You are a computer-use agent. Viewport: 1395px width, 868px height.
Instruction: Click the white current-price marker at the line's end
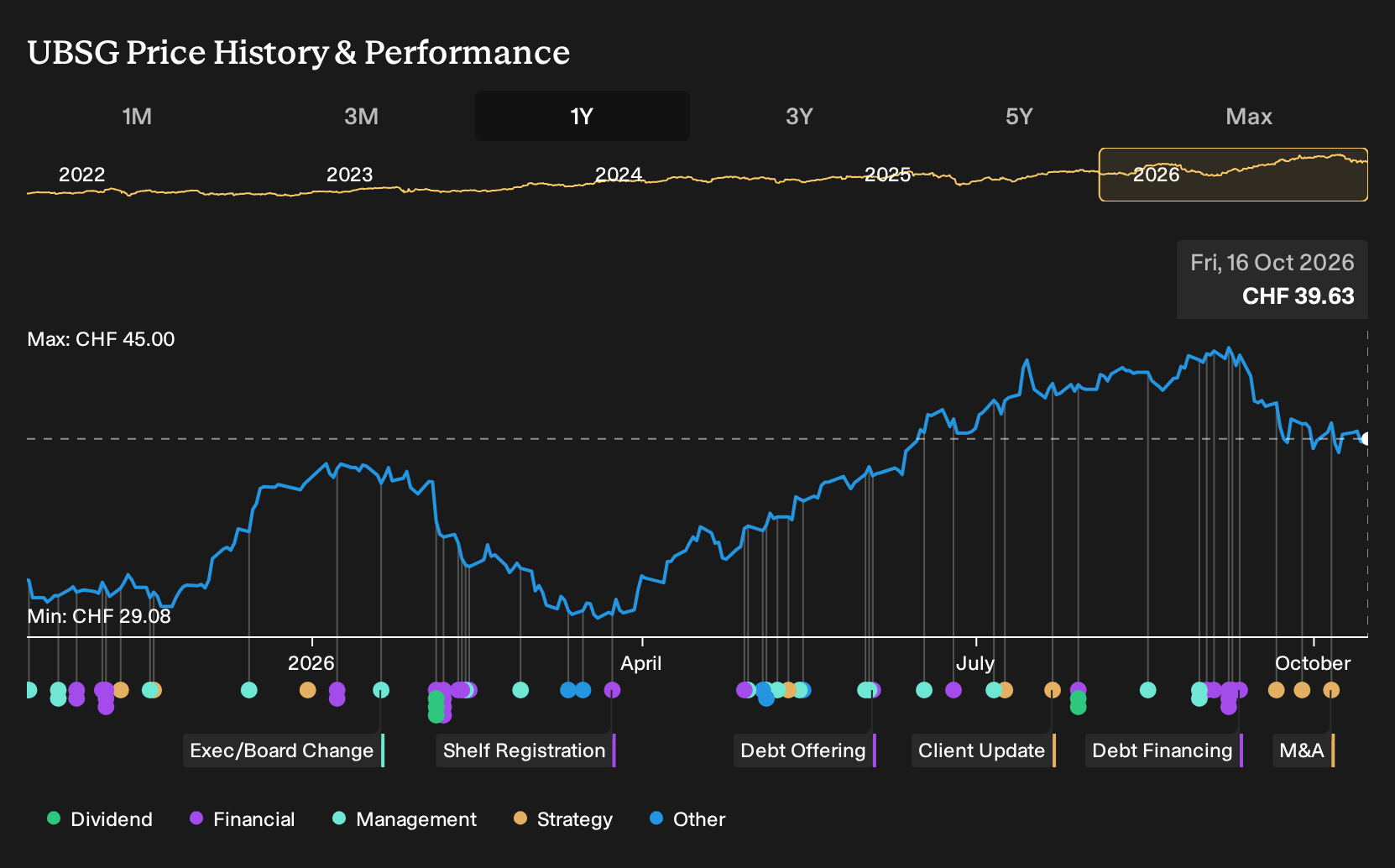click(1366, 439)
